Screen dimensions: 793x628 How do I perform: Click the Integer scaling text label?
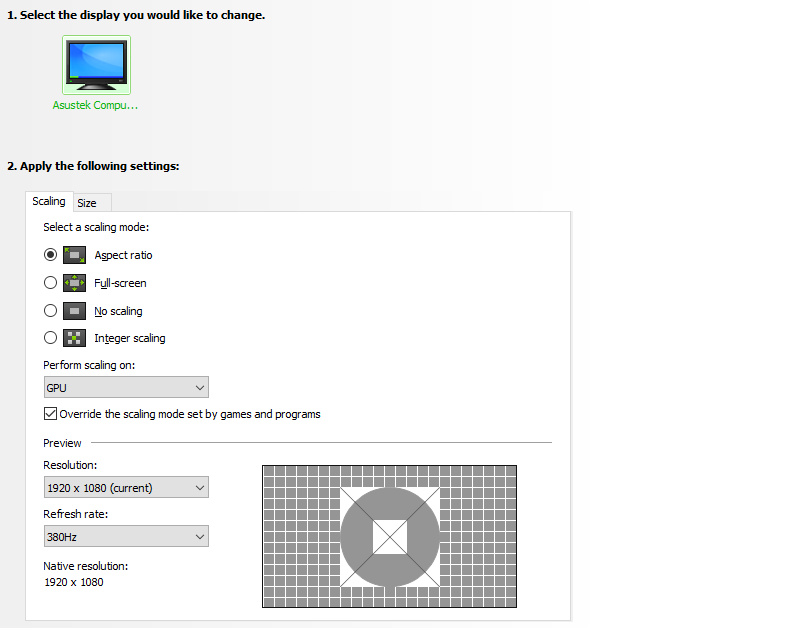[130, 339]
